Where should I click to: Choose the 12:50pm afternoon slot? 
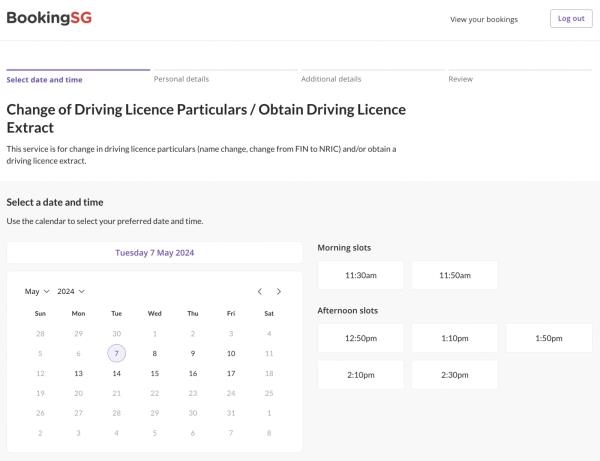[x=360, y=338]
